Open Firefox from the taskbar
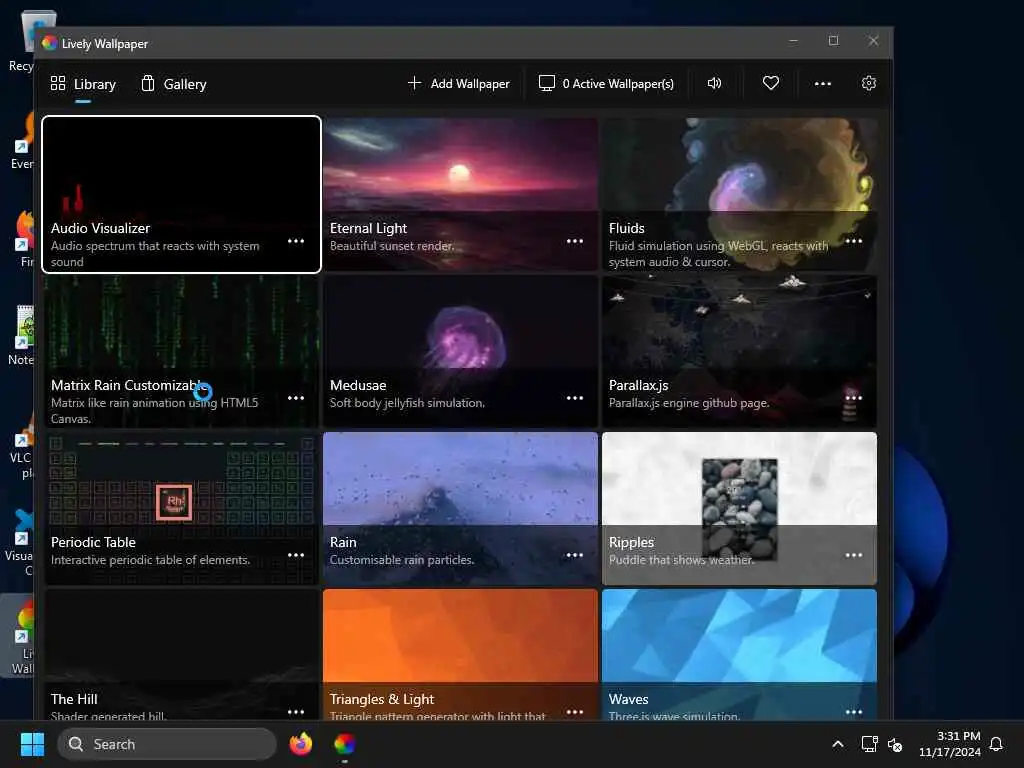Viewport: 1024px width, 768px height. (x=300, y=744)
